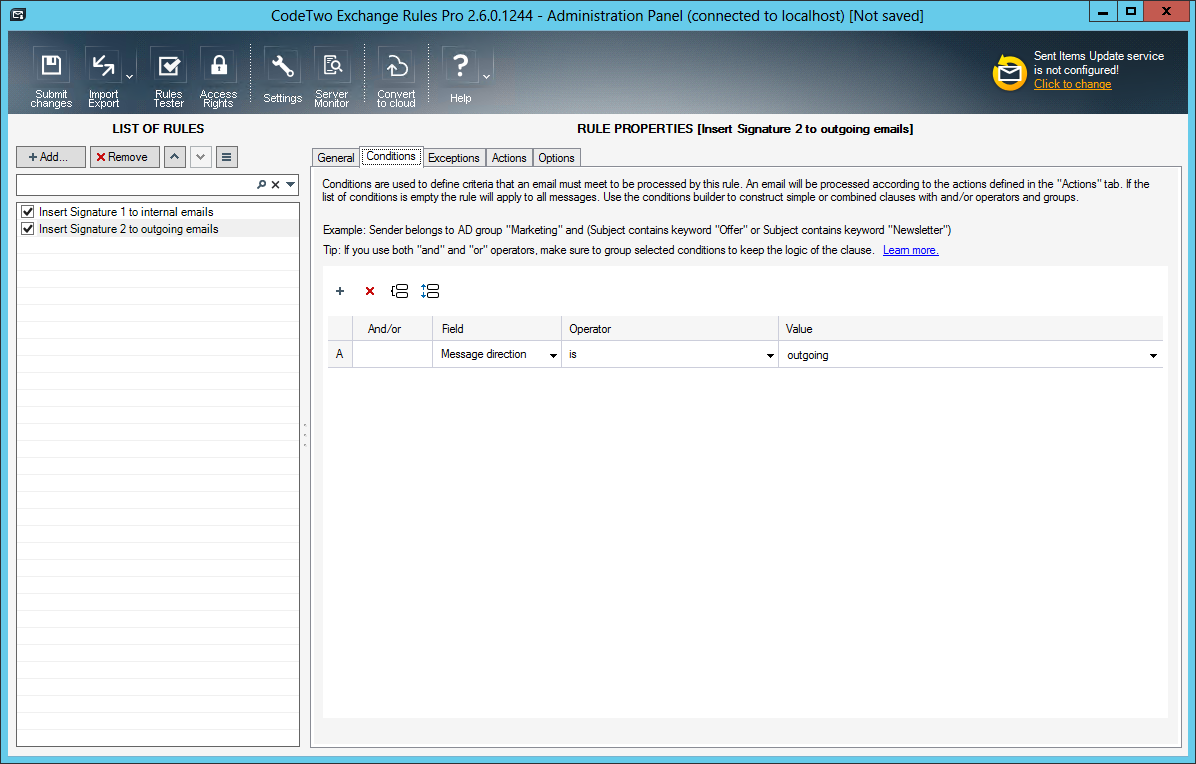This screenshot has height=764, width=1196.
Task: Add a new condition with plus icon
Action: (x=340, y=291)
